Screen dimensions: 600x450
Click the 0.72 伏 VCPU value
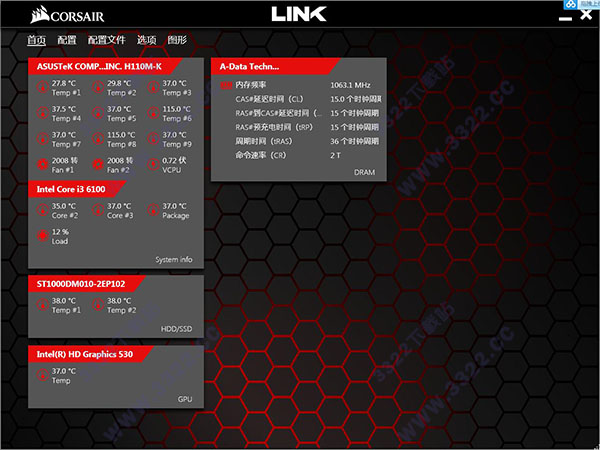point(174,160)
